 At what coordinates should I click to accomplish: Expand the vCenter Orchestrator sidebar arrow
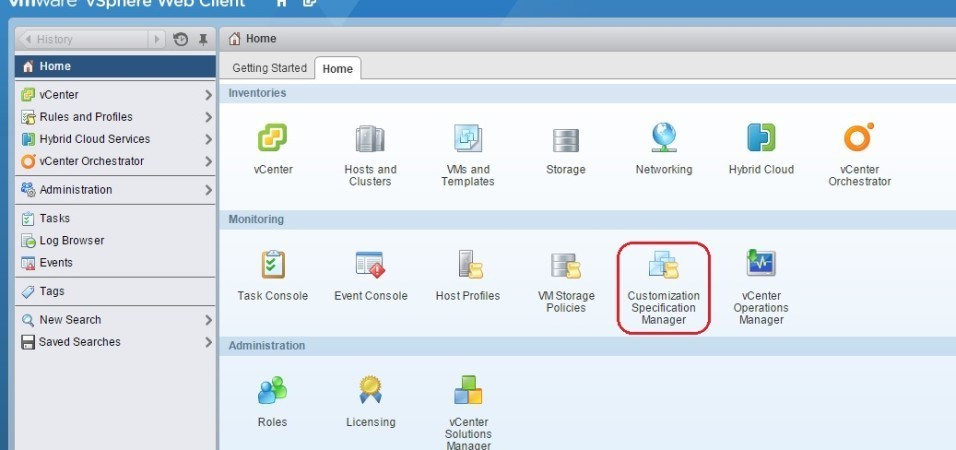209,162
